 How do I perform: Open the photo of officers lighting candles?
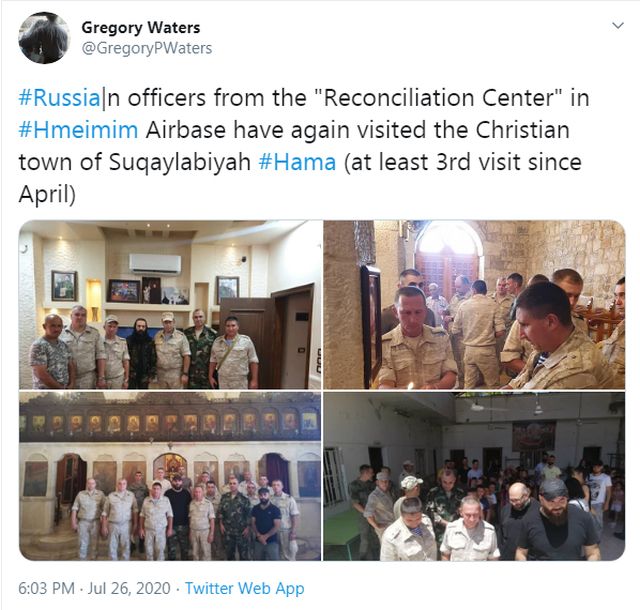click(474, 305)
